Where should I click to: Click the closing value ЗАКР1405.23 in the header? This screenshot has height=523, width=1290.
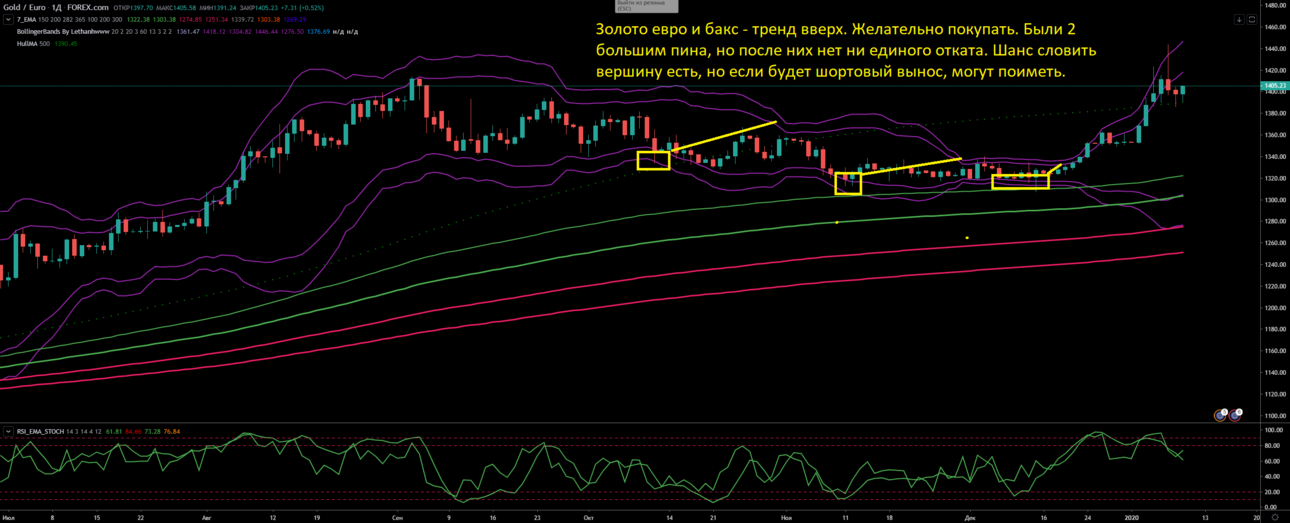click(x=259, y=7)
